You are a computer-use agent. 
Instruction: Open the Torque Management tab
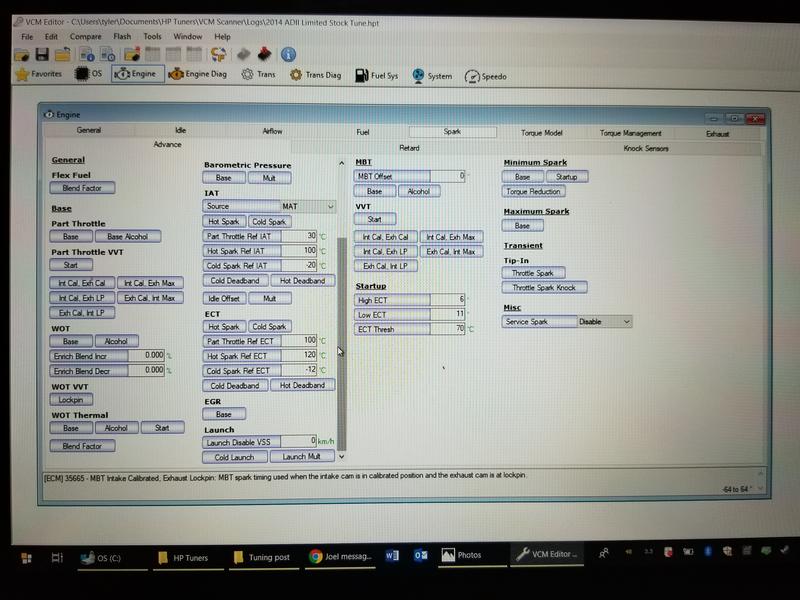[x=630, y=133]
